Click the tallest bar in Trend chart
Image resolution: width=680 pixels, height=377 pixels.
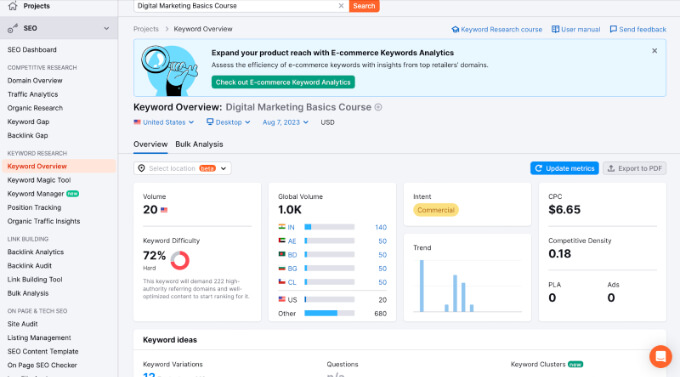click(x=422, y=285)
